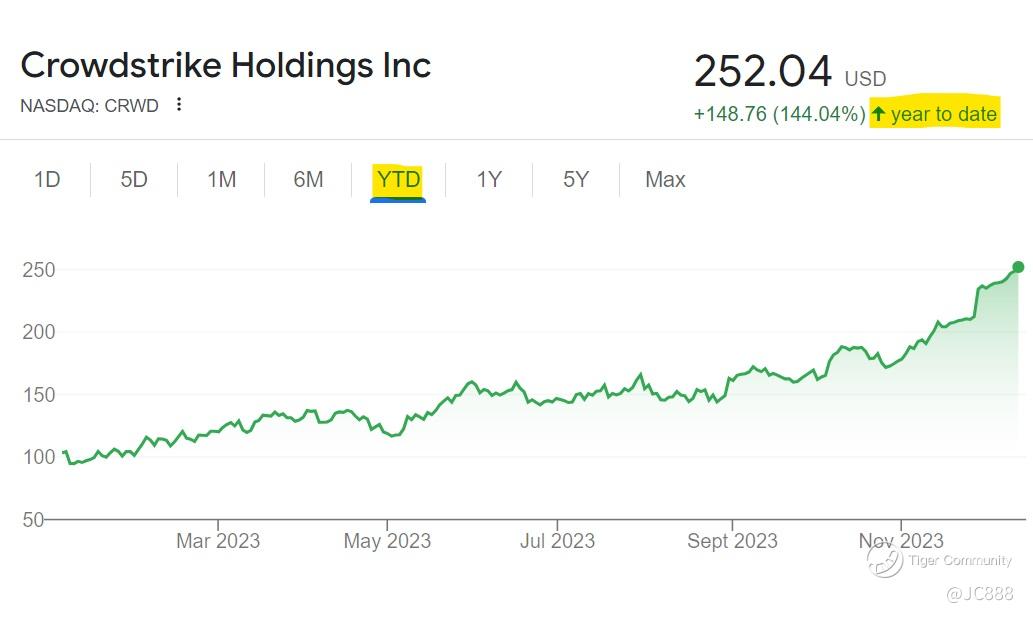The height and width of the screenshot is (617, 1033).
Task: Open the 5Y time range
Action: pos(576,180)
